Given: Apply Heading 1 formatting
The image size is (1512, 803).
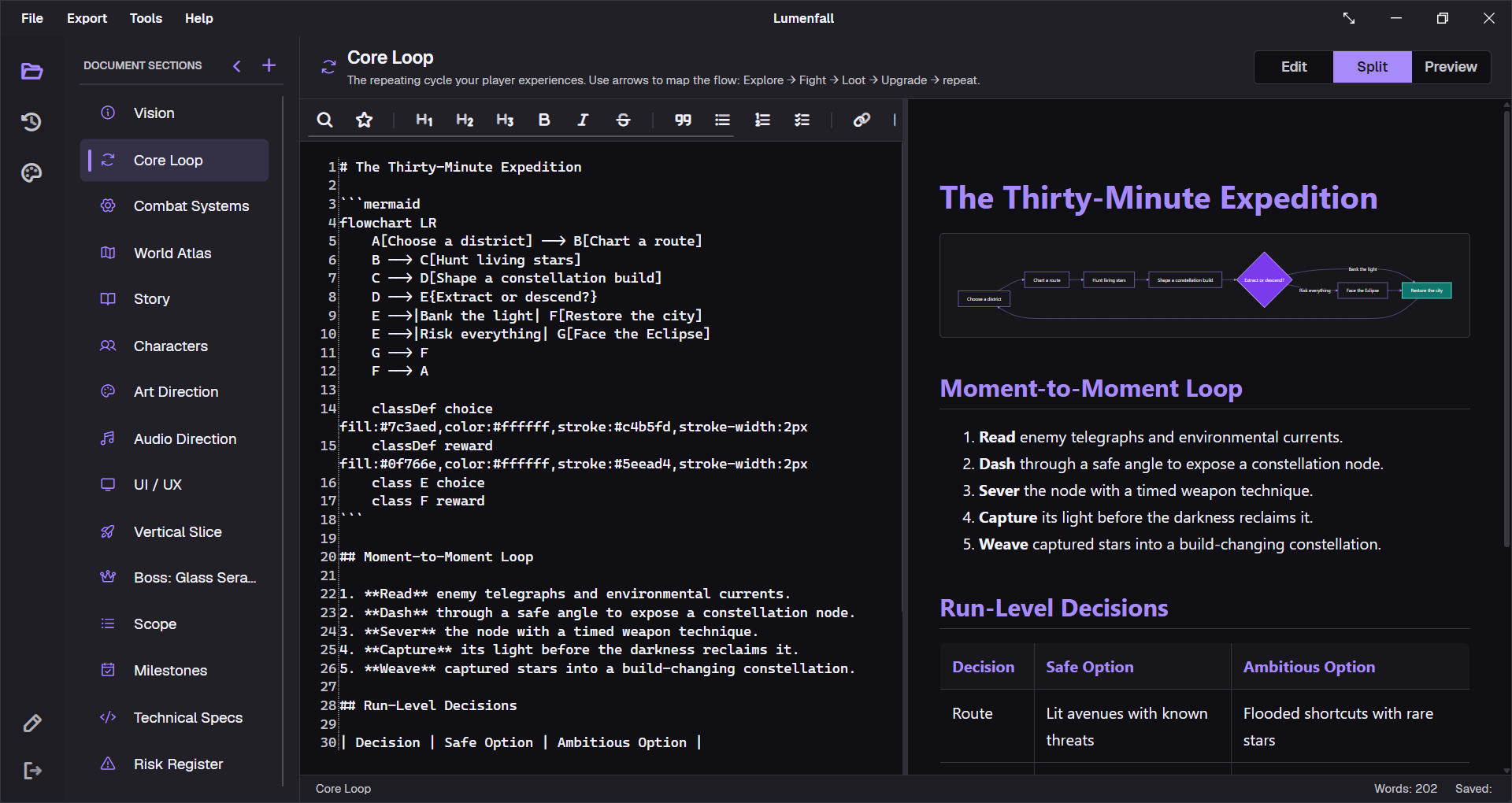Looking at the screenshot, I should click(424, 120).
